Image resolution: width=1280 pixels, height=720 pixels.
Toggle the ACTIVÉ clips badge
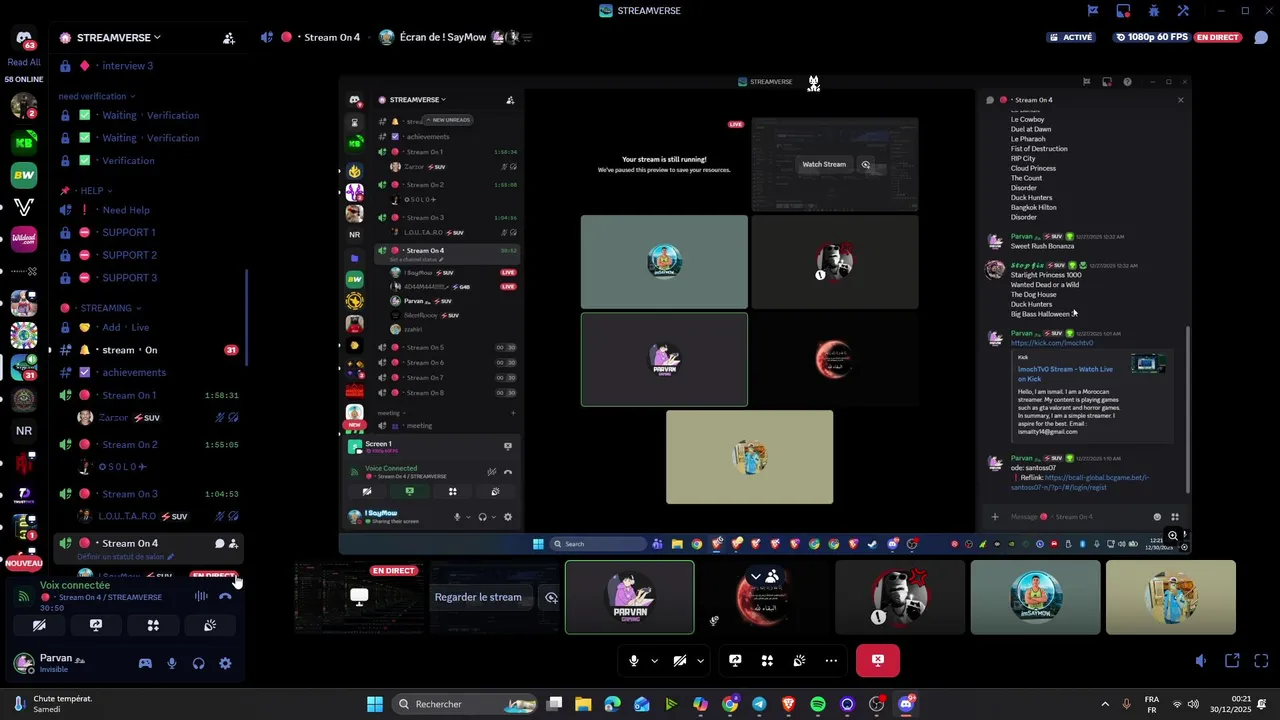pos(1070,37)
